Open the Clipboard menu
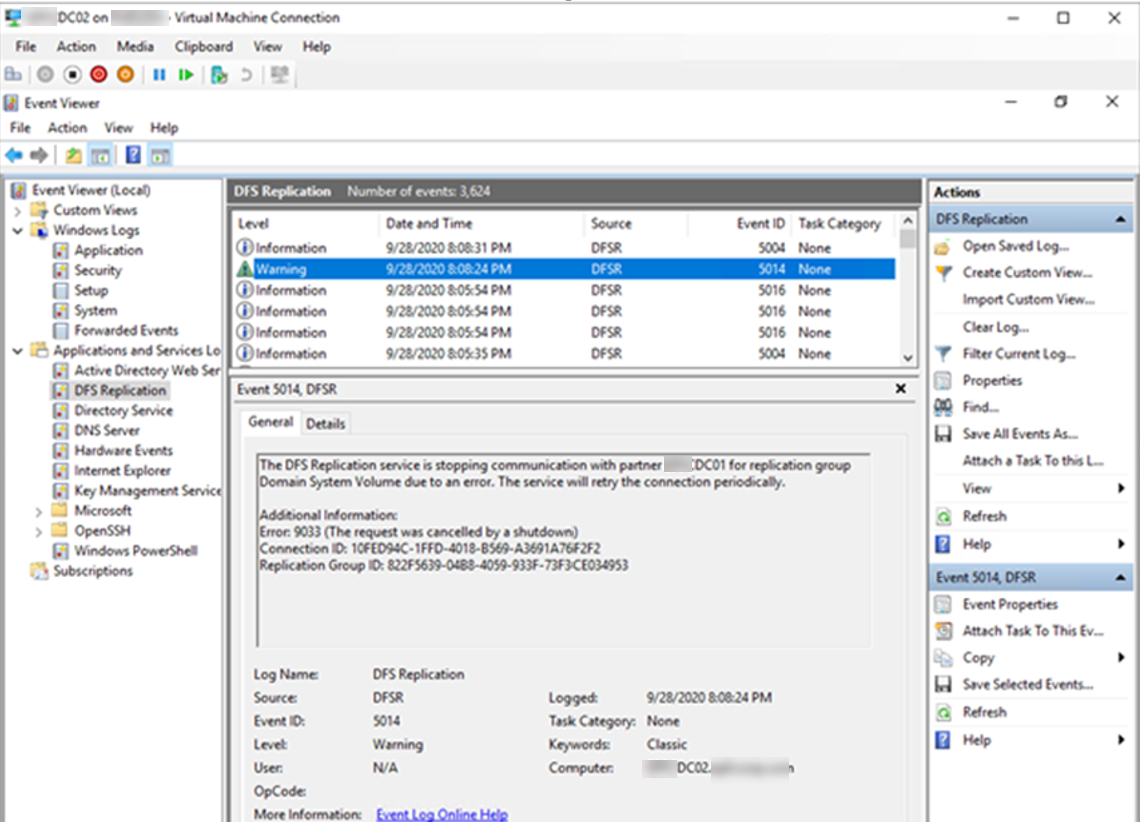The image size is (1140, 822). point(203,46)
